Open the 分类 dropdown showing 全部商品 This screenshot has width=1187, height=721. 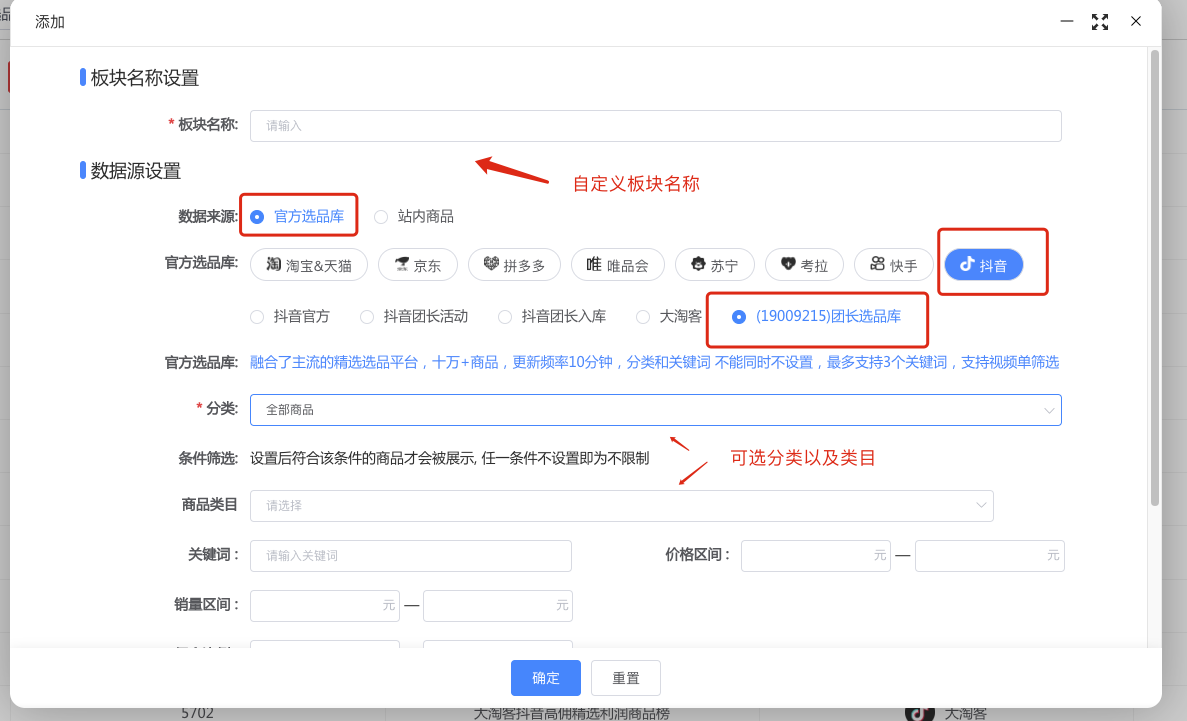click(x=656, y=410)
